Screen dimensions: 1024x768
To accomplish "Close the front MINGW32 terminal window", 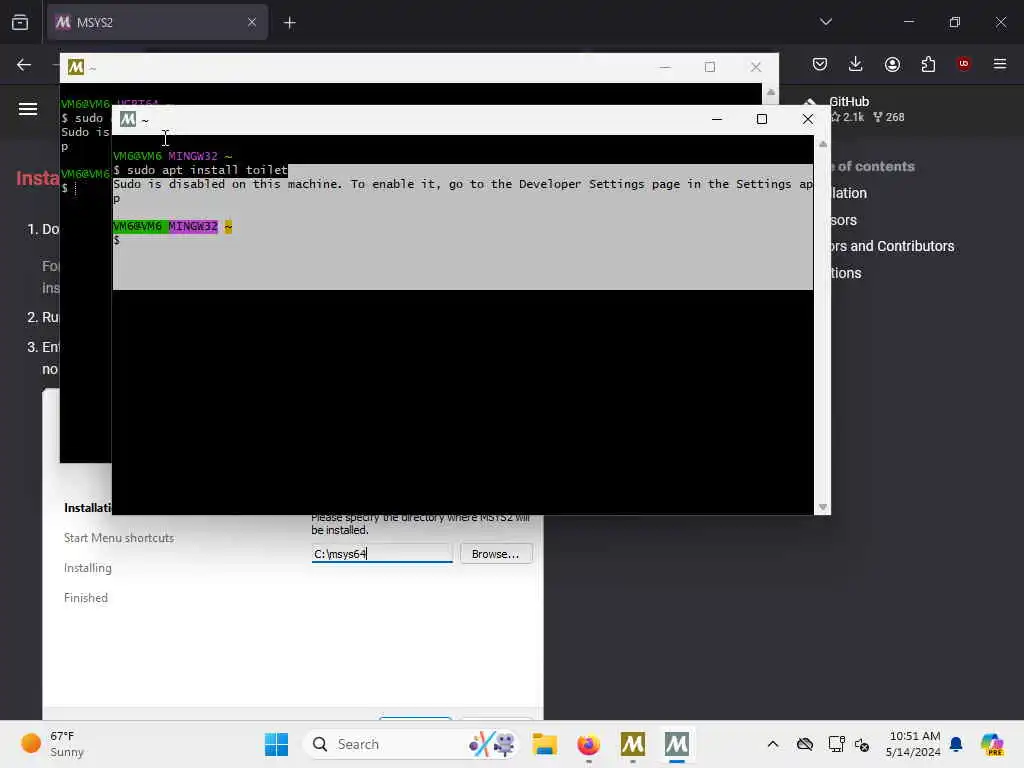I will tap(808, 119).
